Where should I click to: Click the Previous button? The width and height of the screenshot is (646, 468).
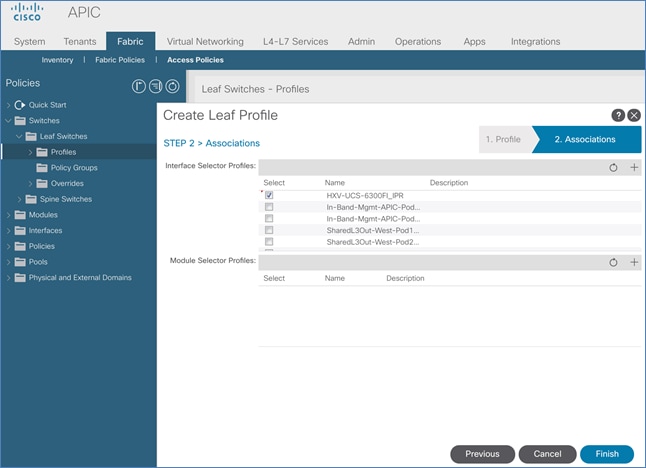[x=482, y=454]
